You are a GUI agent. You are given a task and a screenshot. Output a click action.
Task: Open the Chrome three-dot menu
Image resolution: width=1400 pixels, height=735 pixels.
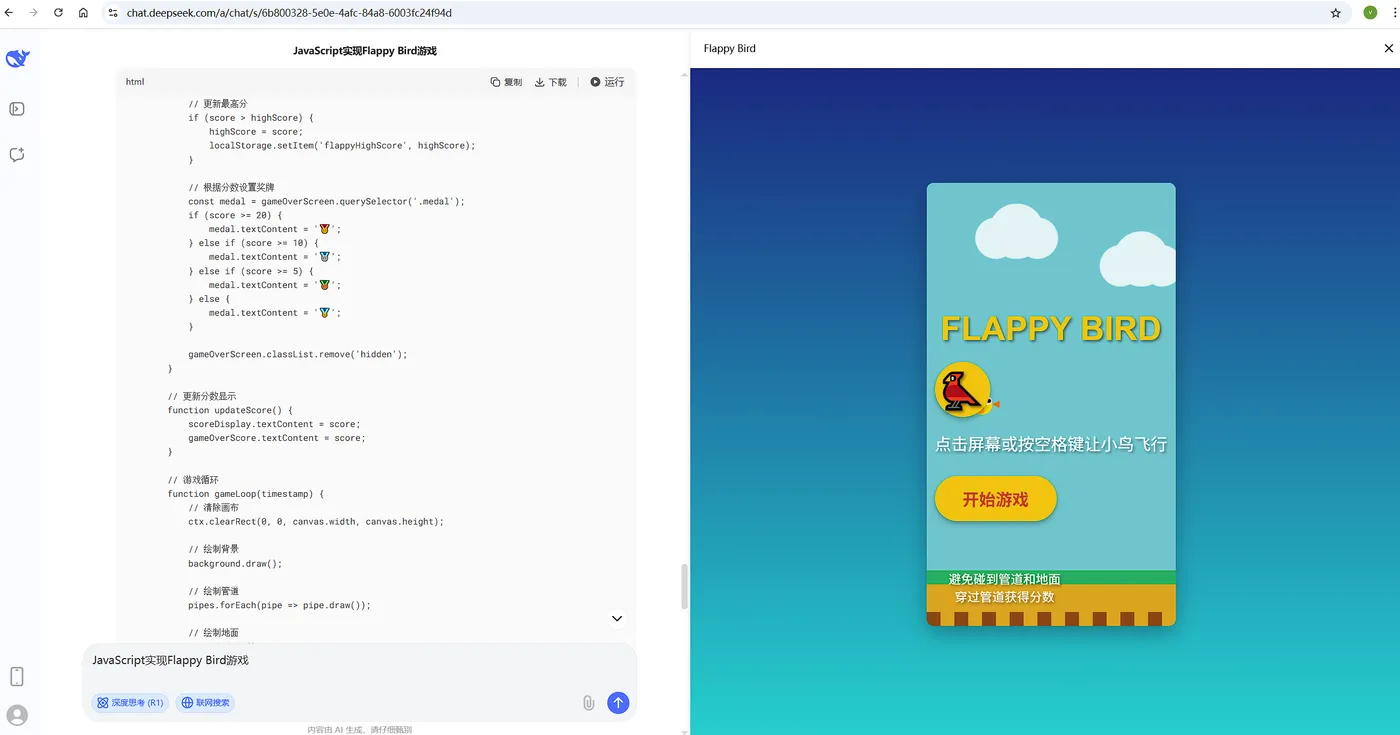[1392, 13]
